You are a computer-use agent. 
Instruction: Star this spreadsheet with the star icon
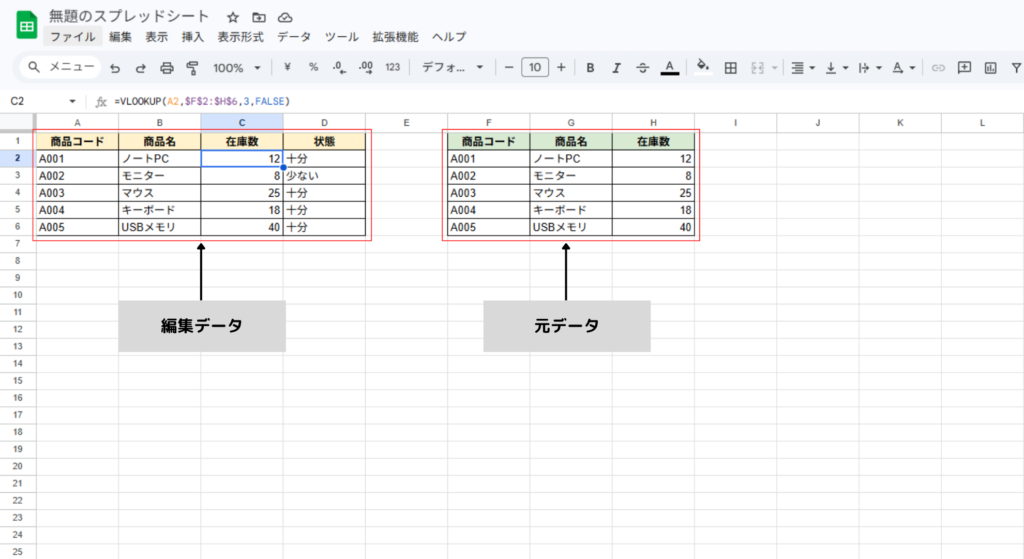233,17
